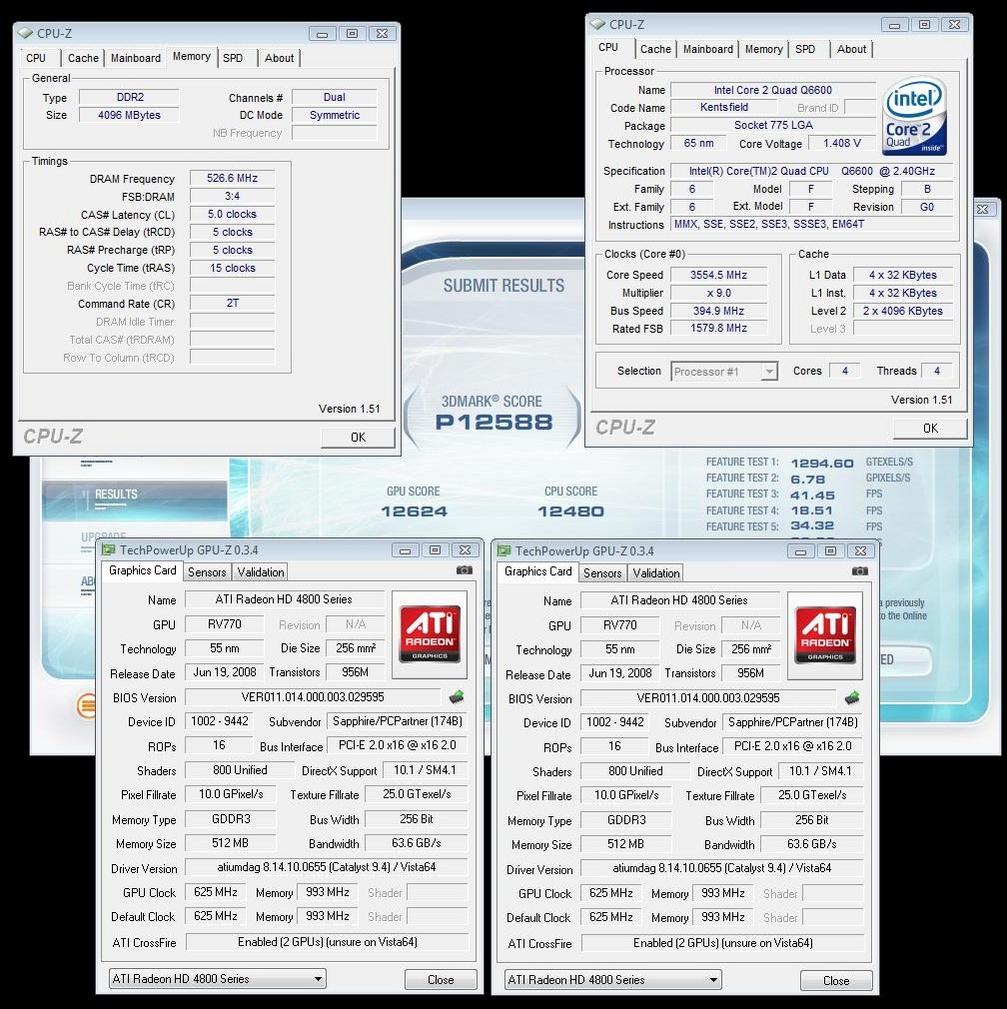Screen dimensions: 1007x1009
Task: Open the graphics card dropdown in left GPU-Z window
Action: pyautogui.click(x=217, y=979)
